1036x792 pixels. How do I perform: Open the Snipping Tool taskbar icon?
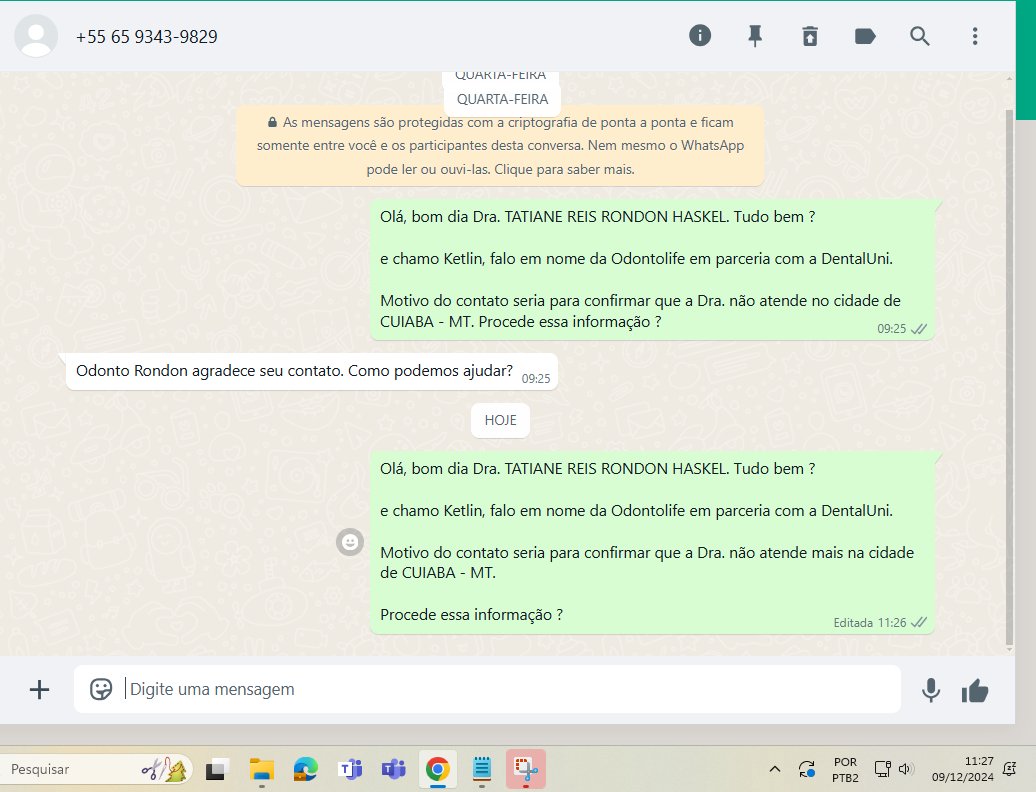(x=526, y=770)
